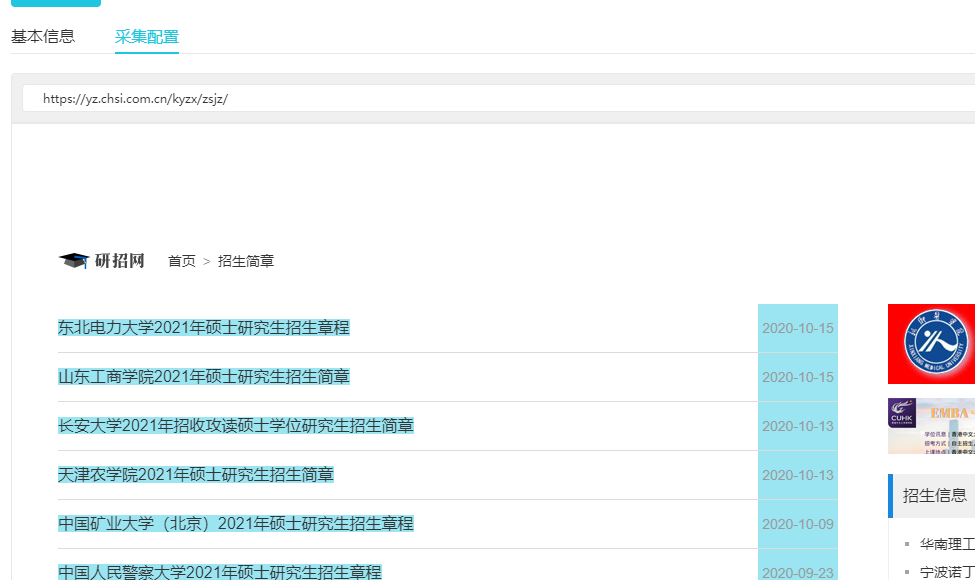This screenshot has width=975, height=580.
Task: Click the red medical university emblem banner
Action: coord(931,344)
